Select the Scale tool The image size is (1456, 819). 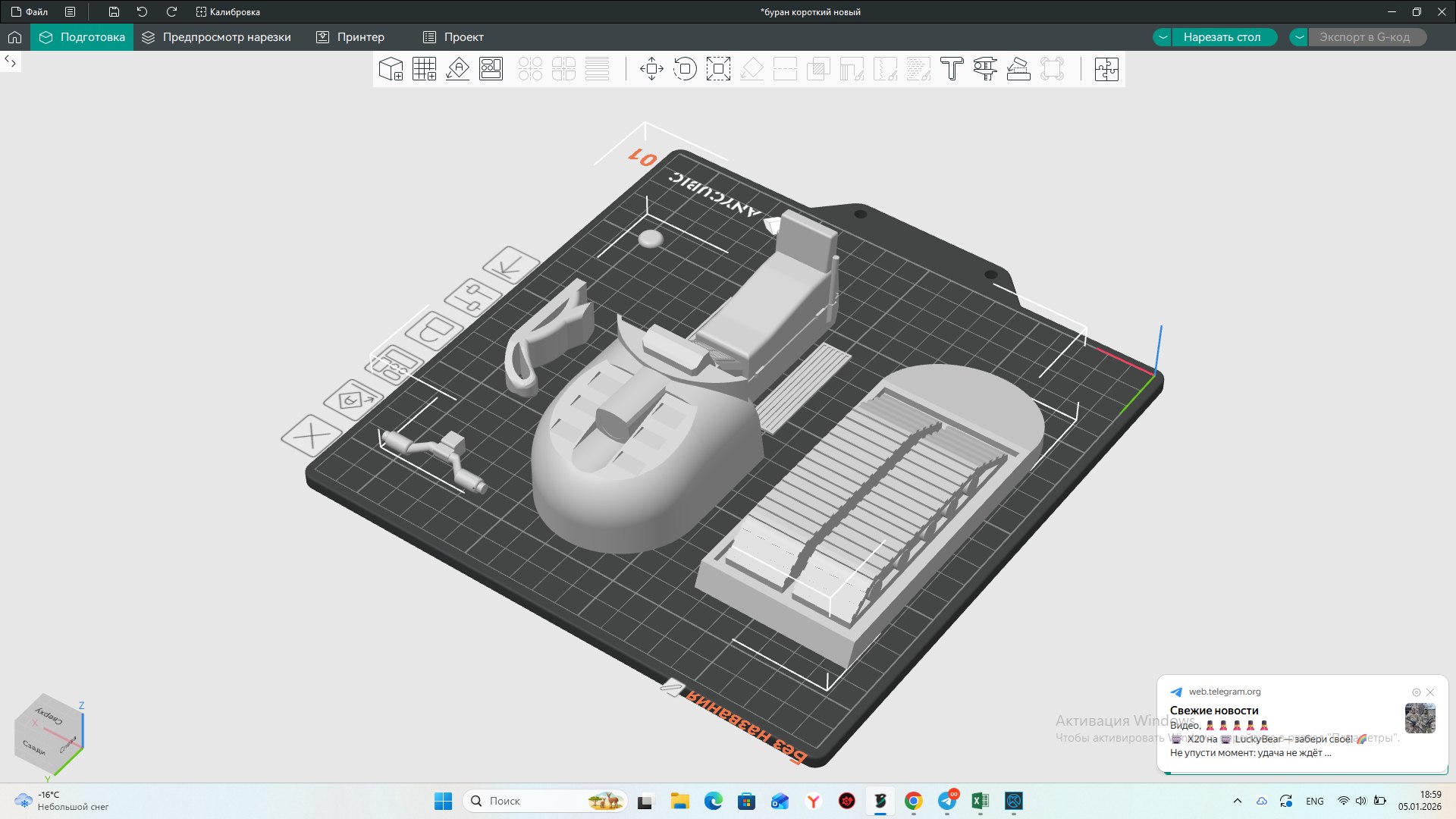(718, 69)
